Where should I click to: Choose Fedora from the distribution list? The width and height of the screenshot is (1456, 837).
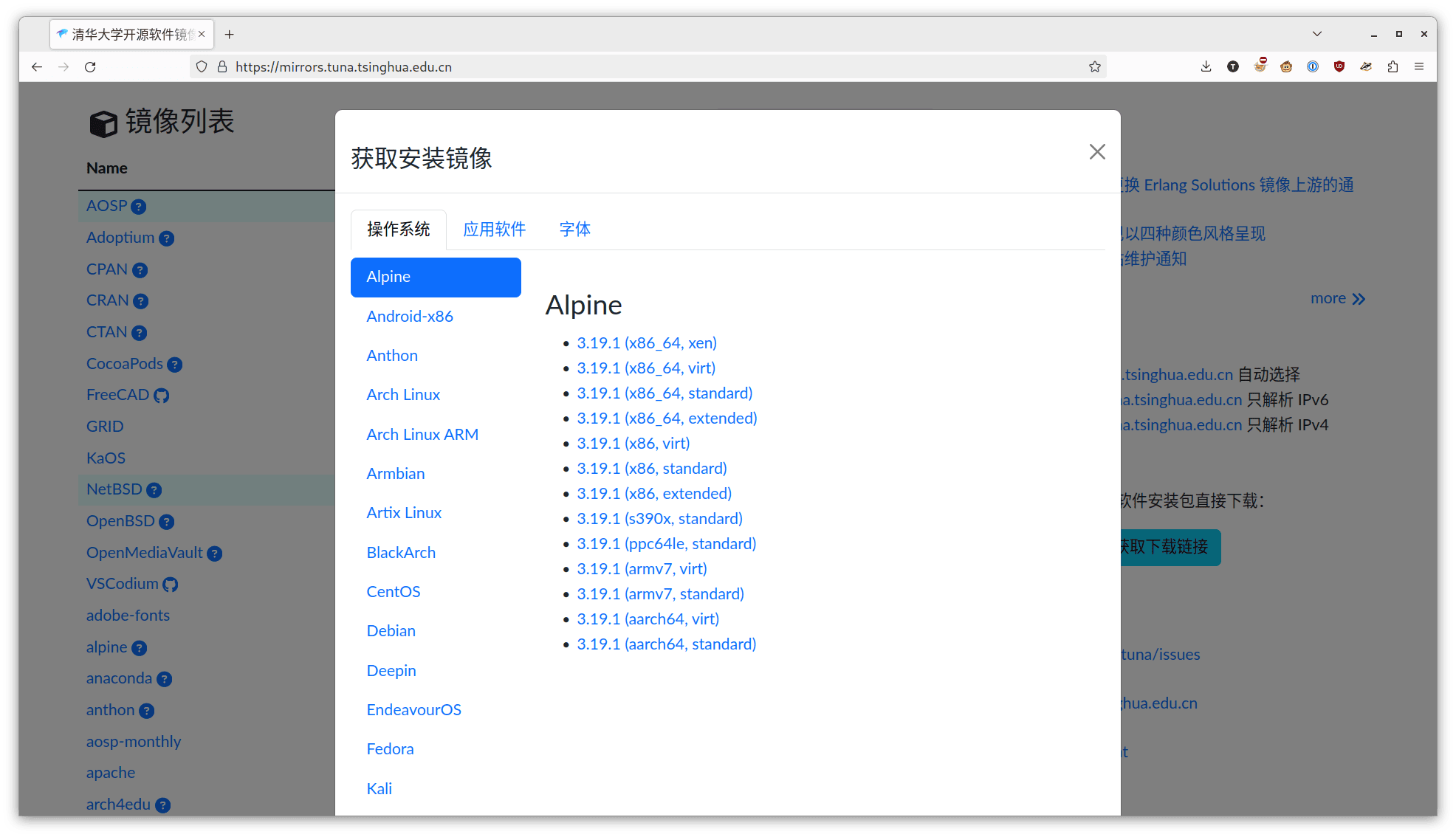click(390, 749)
